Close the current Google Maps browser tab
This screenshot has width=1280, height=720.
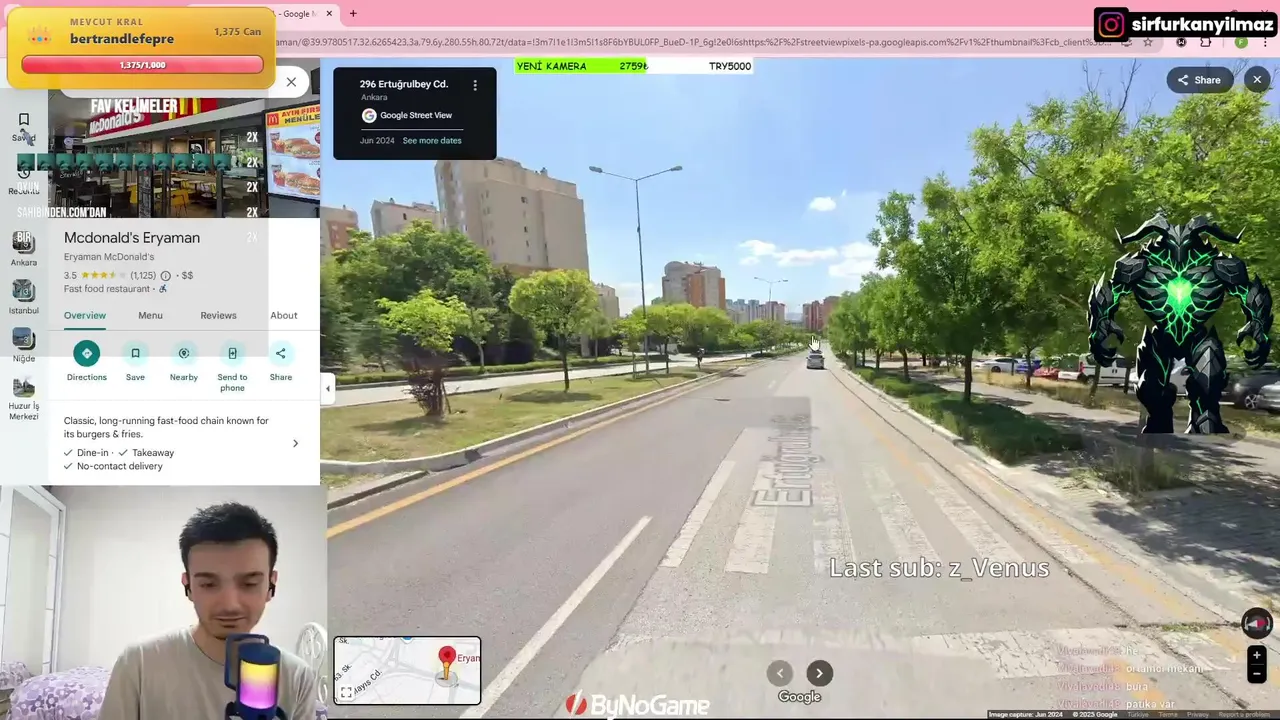tap(329, 13)
